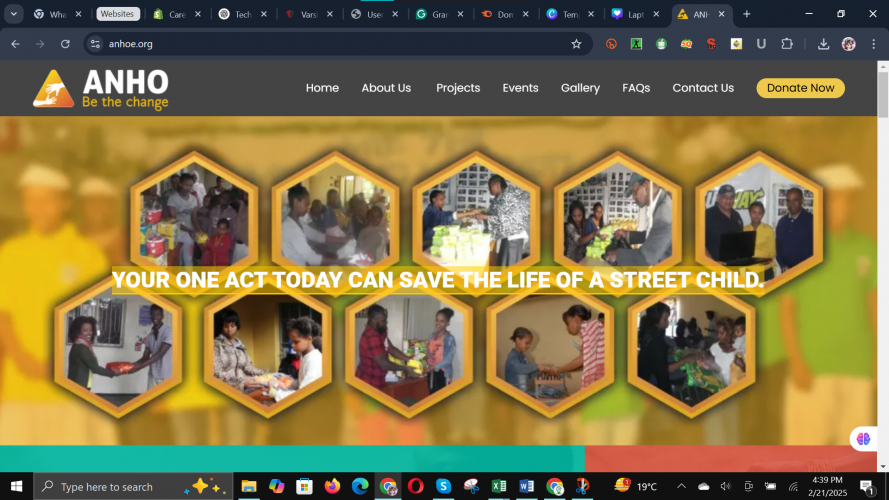Switch to the Varsi tab
This screenshot has width=889, height=500.
308,14
